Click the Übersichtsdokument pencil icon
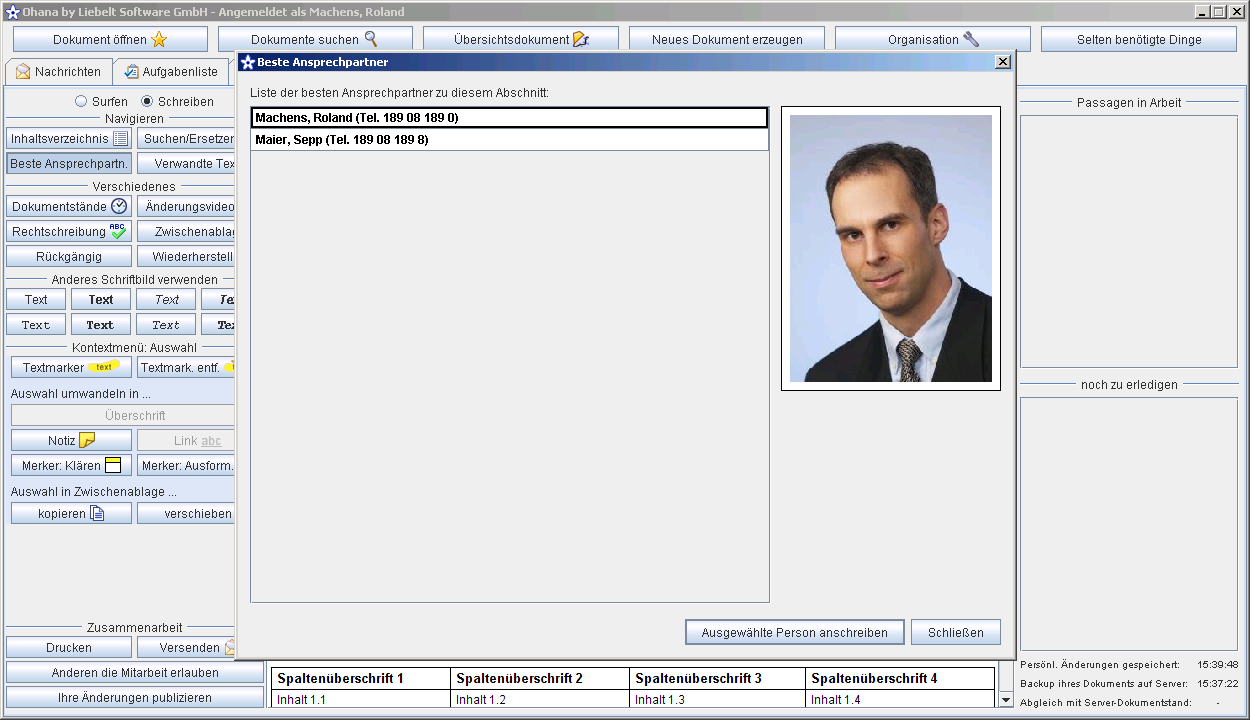 click(x=580, y=40)
